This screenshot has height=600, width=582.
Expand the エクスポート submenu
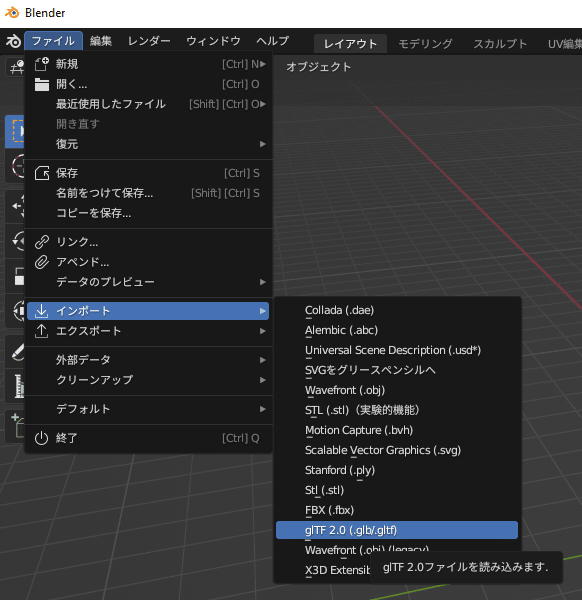148,331
